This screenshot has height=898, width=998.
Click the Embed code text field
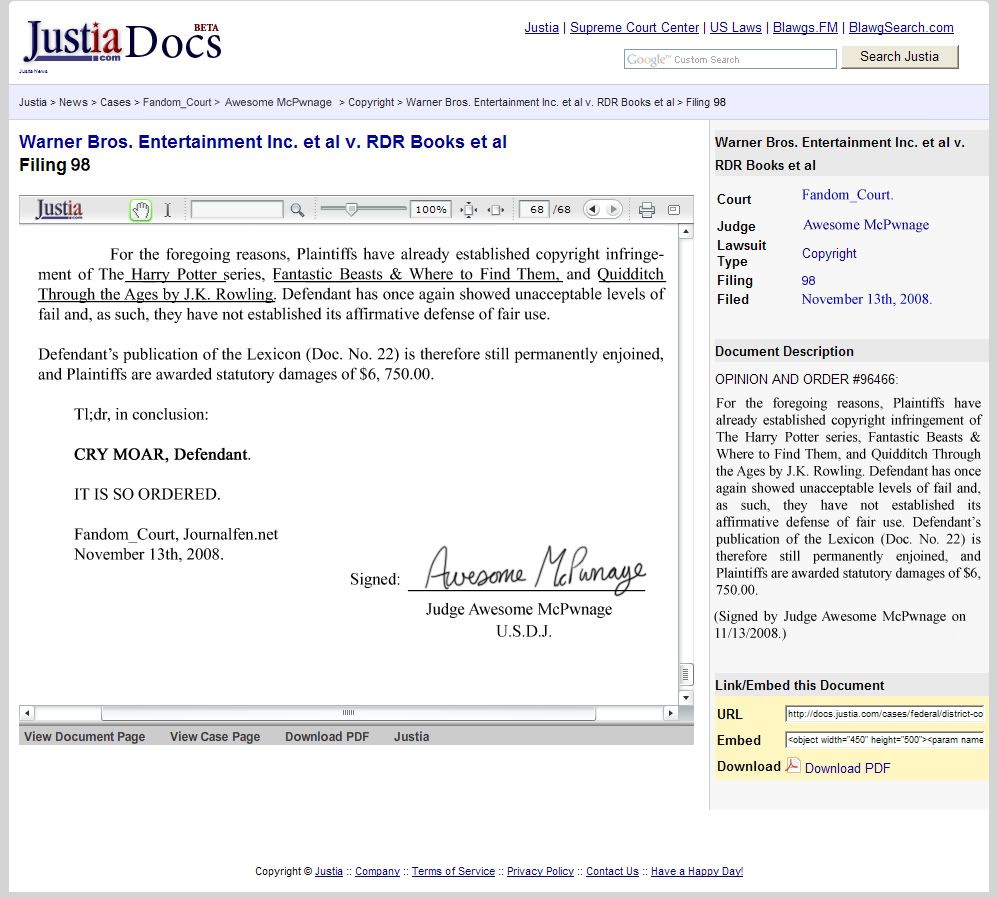(x=884, y=740)
